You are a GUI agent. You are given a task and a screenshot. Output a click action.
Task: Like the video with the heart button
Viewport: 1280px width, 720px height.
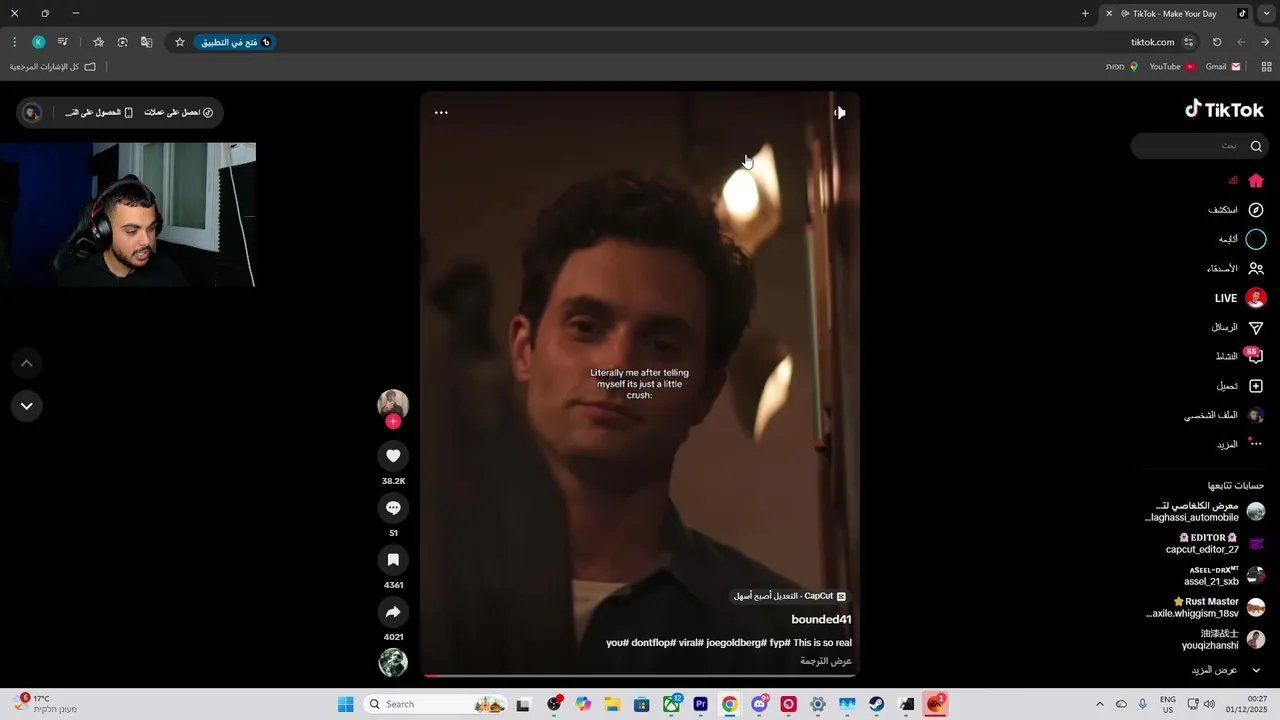393,456
